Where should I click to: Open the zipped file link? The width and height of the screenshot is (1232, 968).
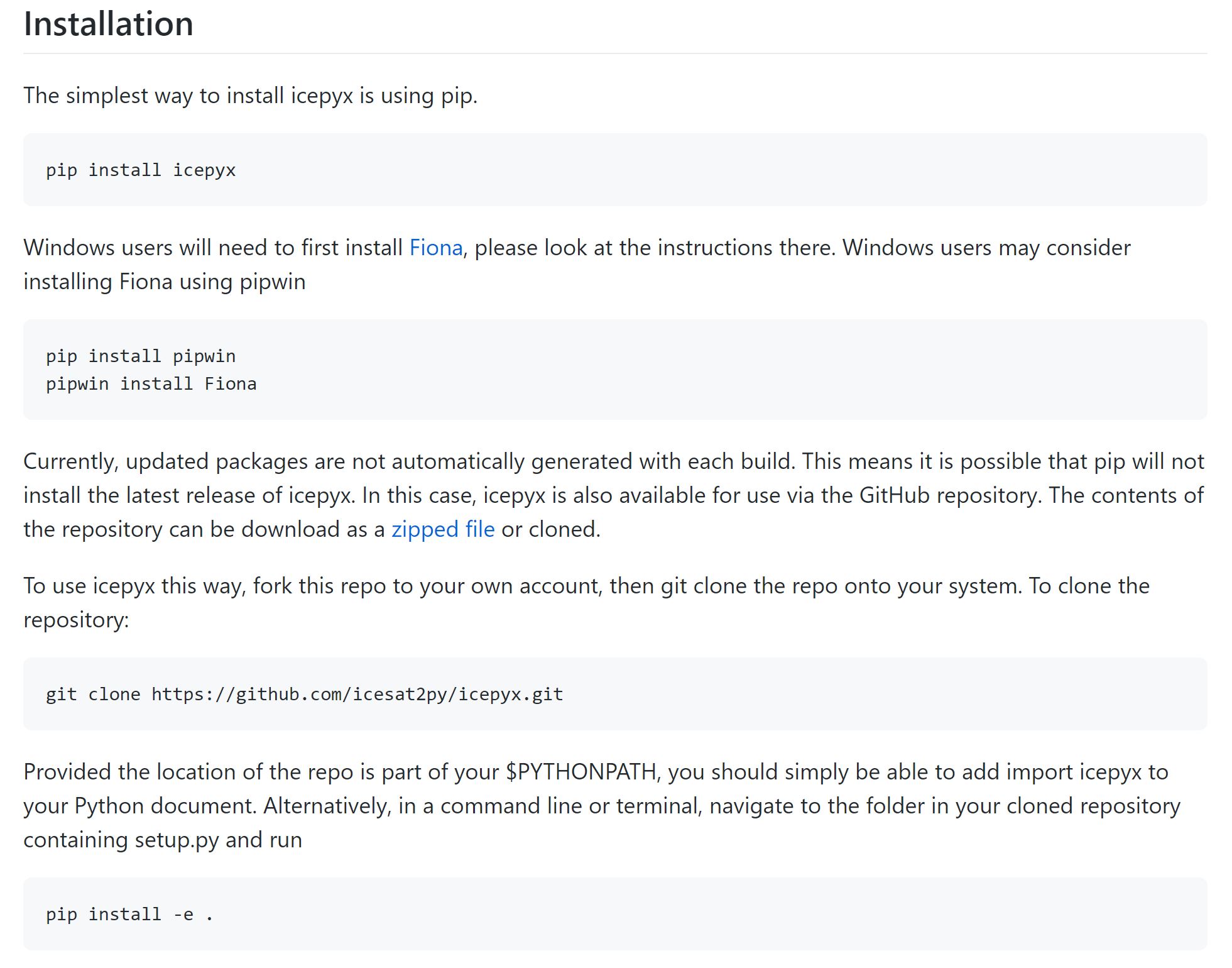click(x=443, y=529)
